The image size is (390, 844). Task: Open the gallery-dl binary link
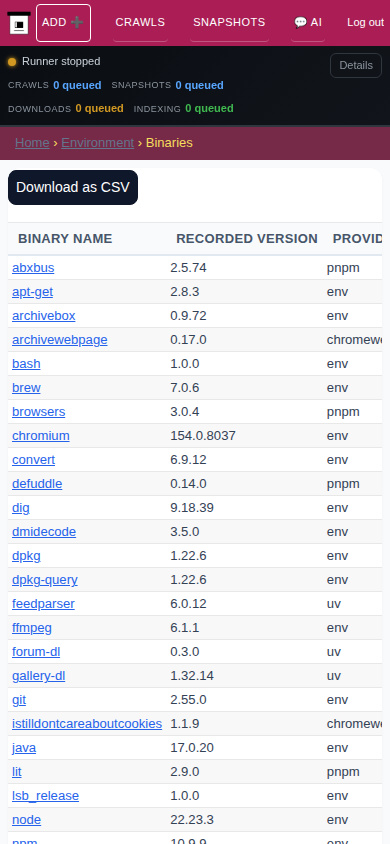pyautogui.click(x=39, y=676)
